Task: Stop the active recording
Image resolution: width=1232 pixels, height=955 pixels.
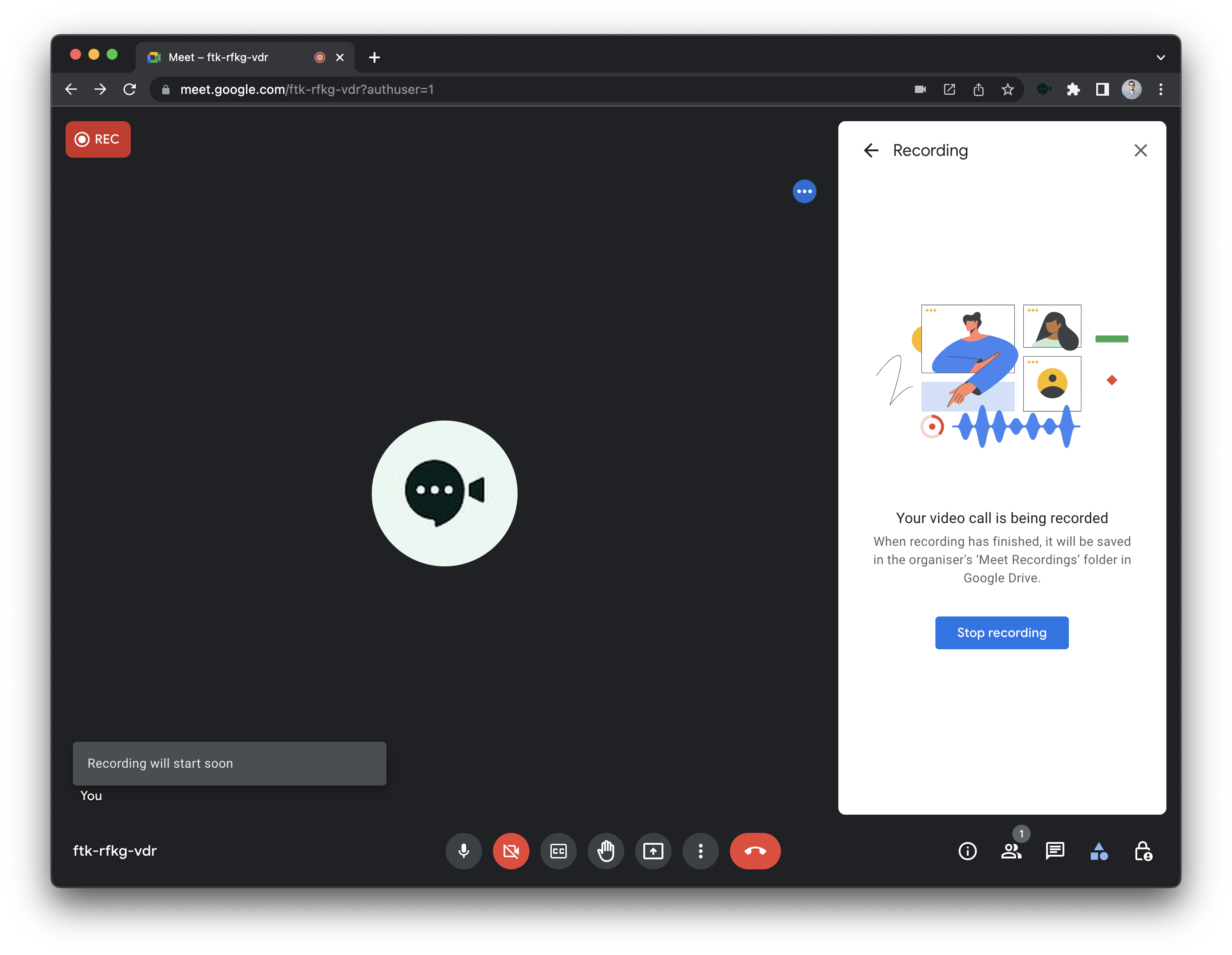Action: (x=1001, y=631)
